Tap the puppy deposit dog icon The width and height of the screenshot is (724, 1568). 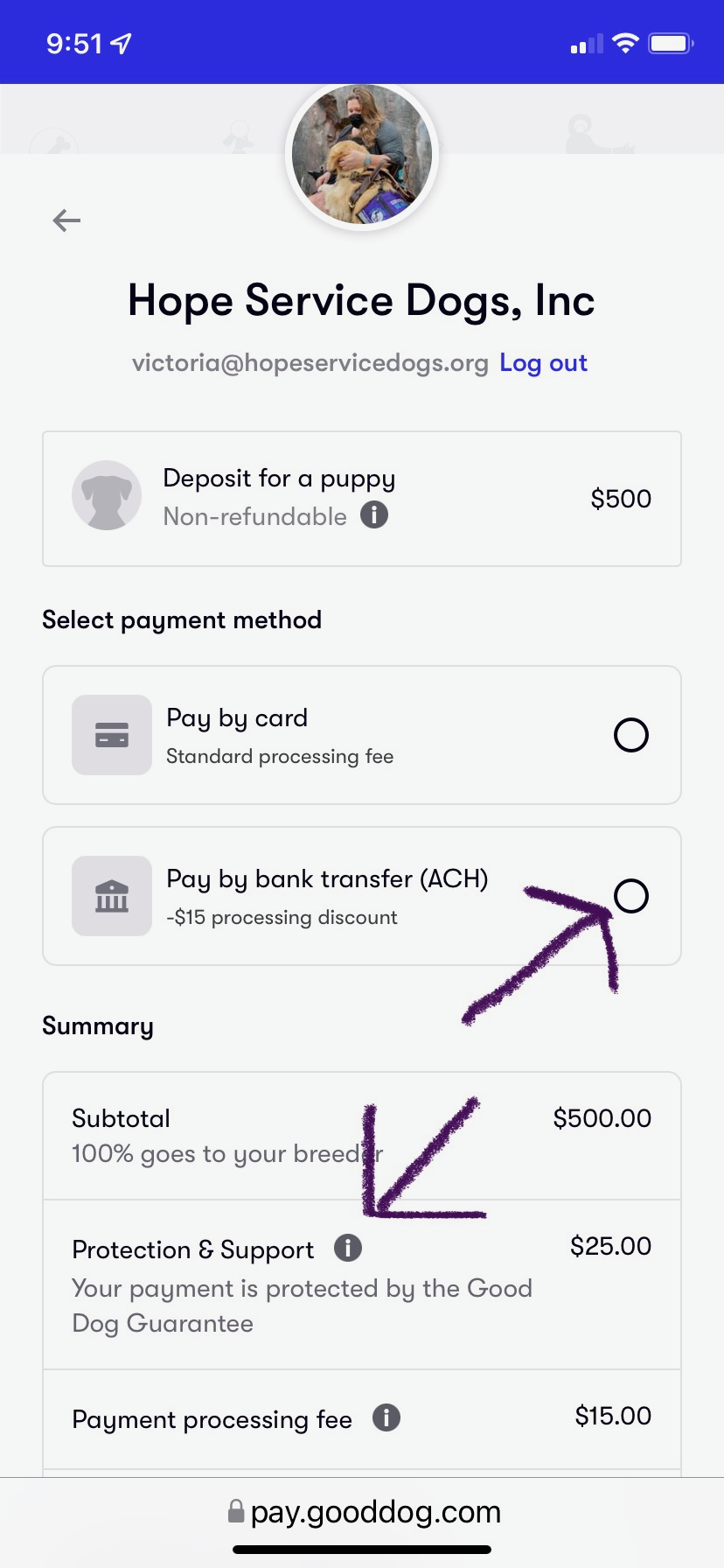(107, 495)
